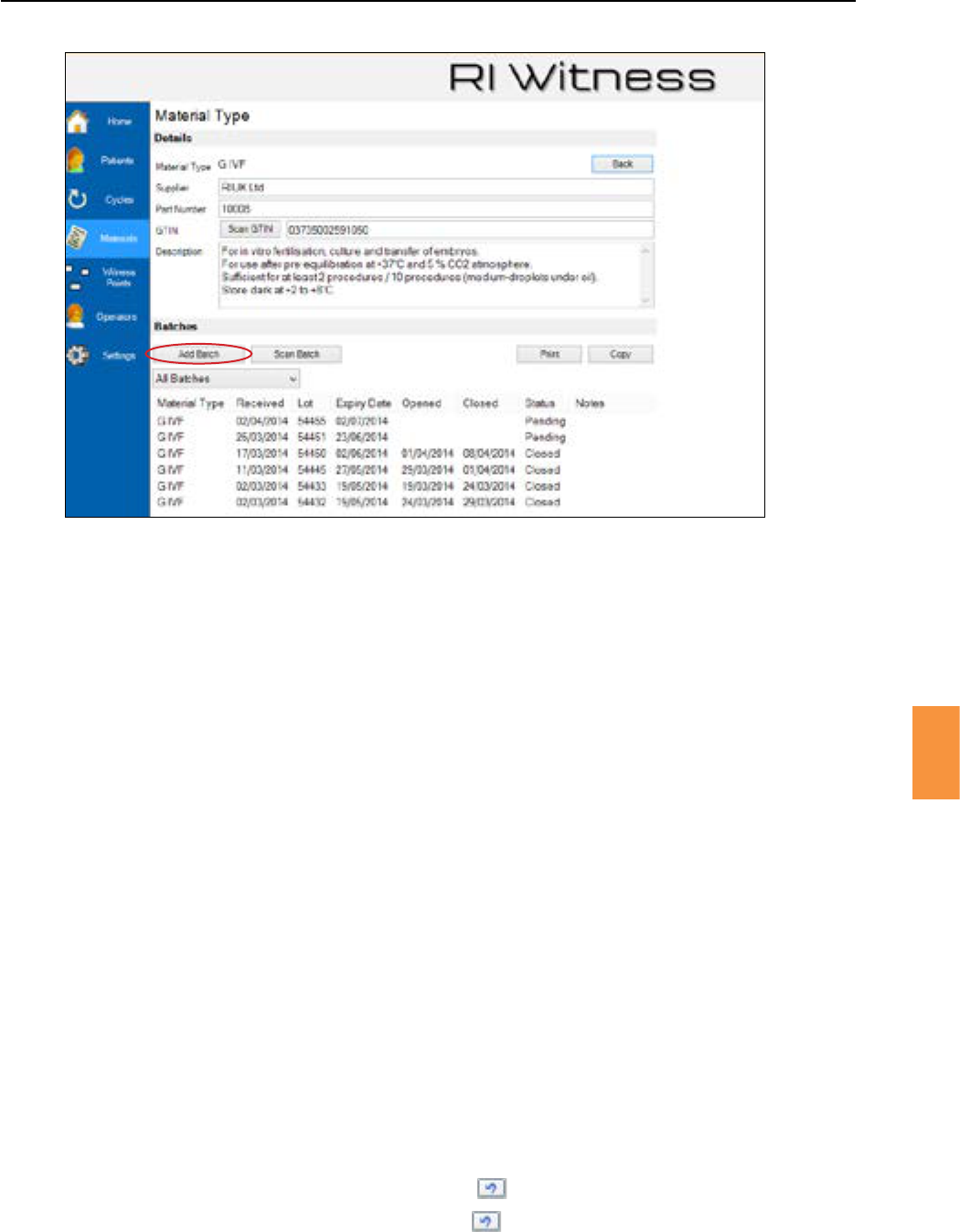This screenshot has width=960, height=1232.
Task: Sort by the Closed column header
Action: [x=480, y=403]
